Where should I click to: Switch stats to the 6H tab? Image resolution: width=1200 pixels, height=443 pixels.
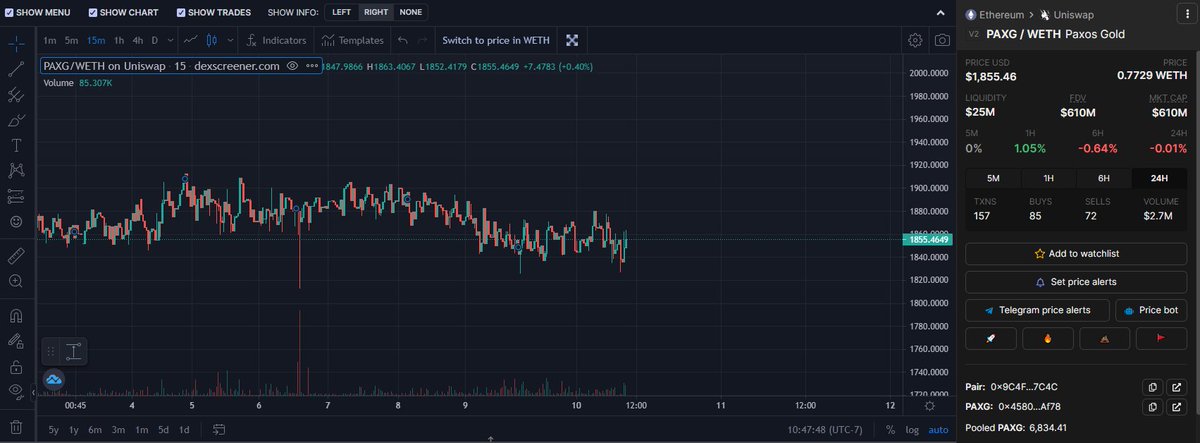tap(1104, 178)
